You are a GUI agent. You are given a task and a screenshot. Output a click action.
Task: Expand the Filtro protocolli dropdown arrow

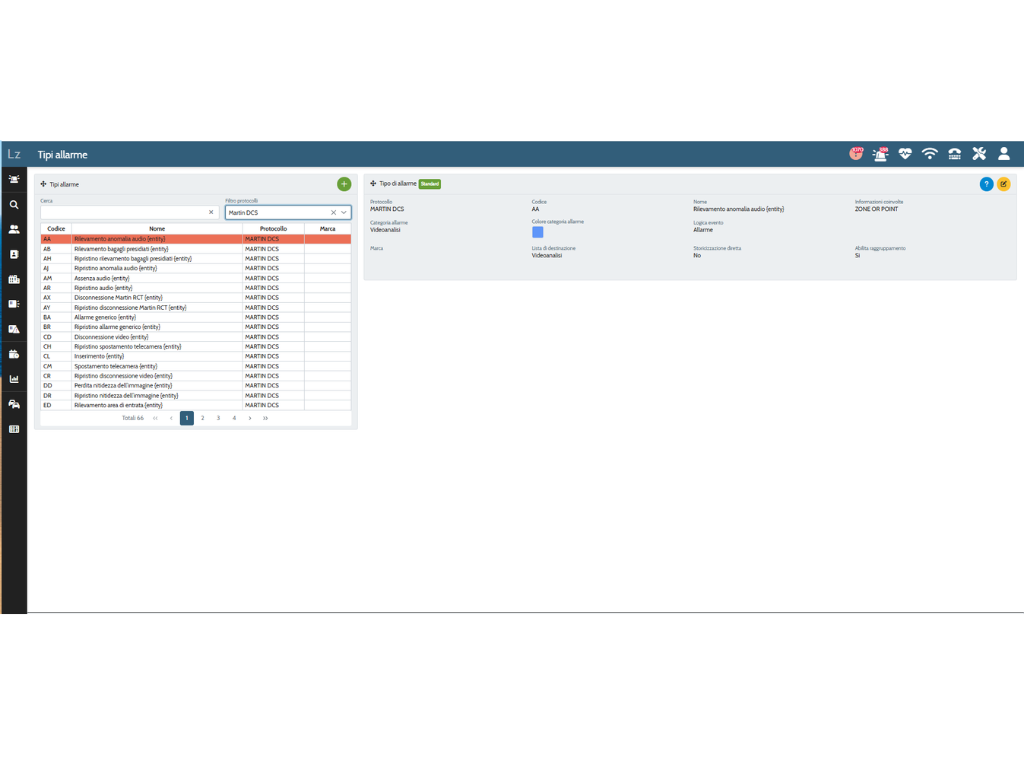[x=344, y=212]
